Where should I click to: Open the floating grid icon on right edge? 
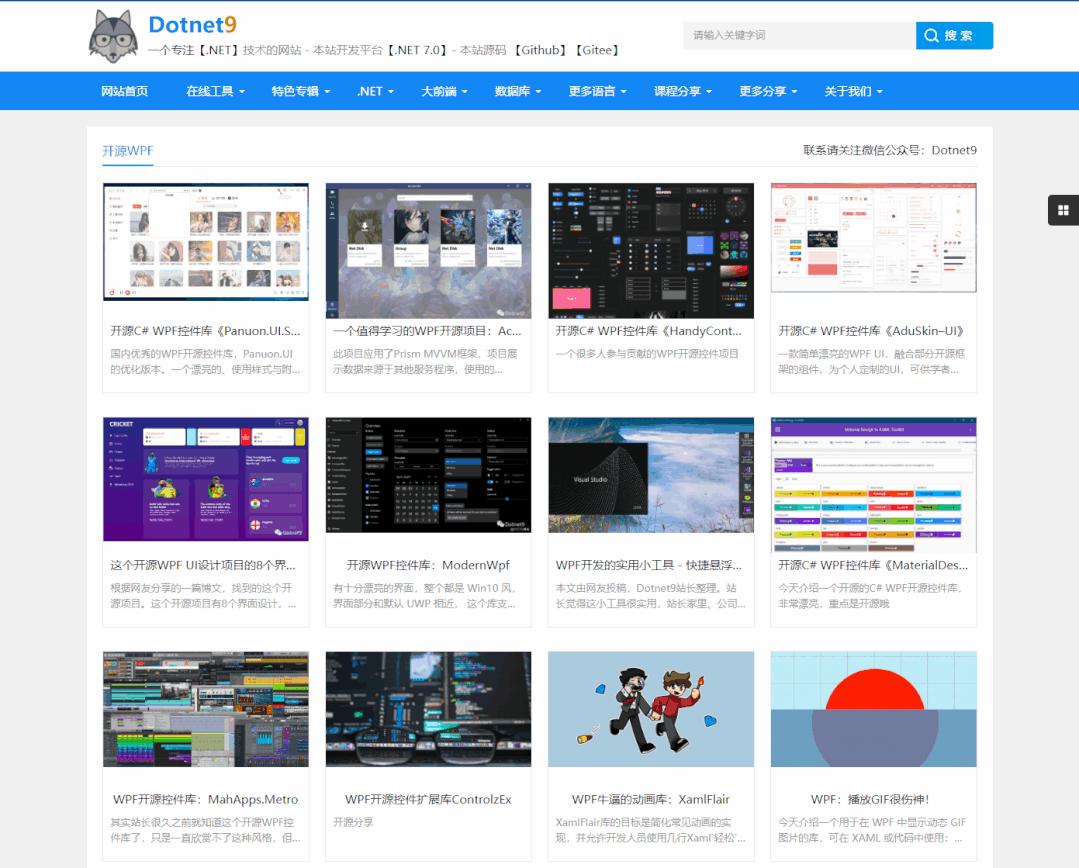(1063, 210)
